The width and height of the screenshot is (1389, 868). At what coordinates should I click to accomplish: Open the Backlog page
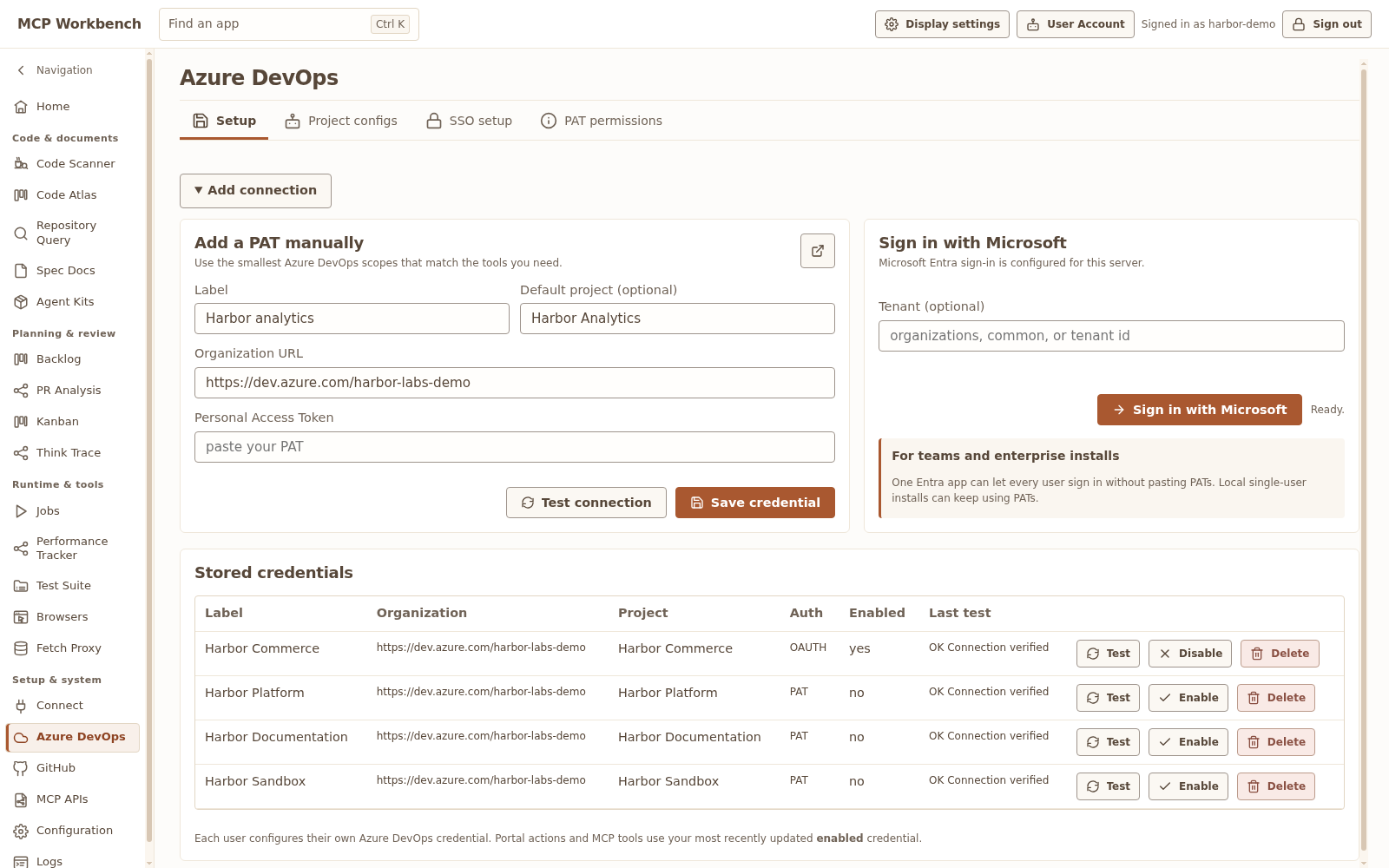[73, 359]
